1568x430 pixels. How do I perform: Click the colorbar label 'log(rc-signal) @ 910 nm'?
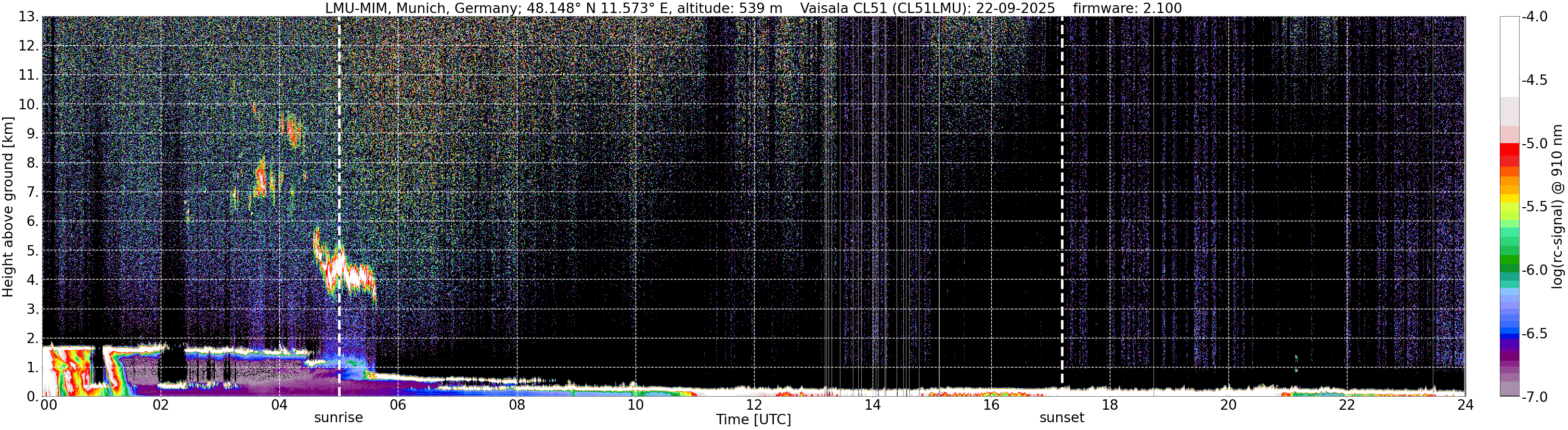coord(1557,207)
